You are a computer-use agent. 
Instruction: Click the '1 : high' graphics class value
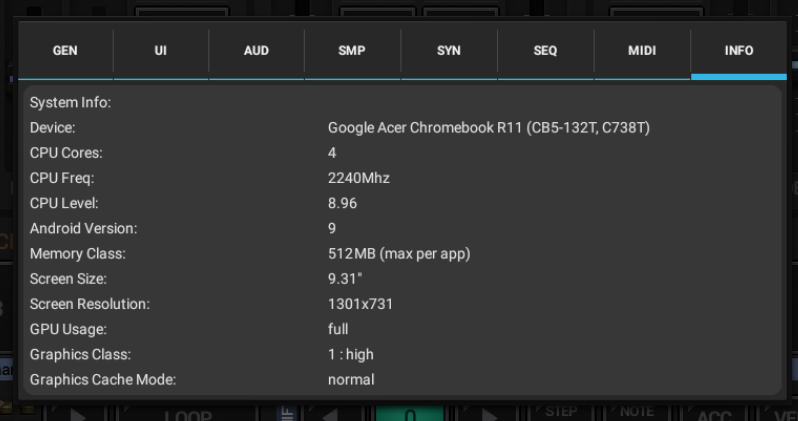click(351, 354)
